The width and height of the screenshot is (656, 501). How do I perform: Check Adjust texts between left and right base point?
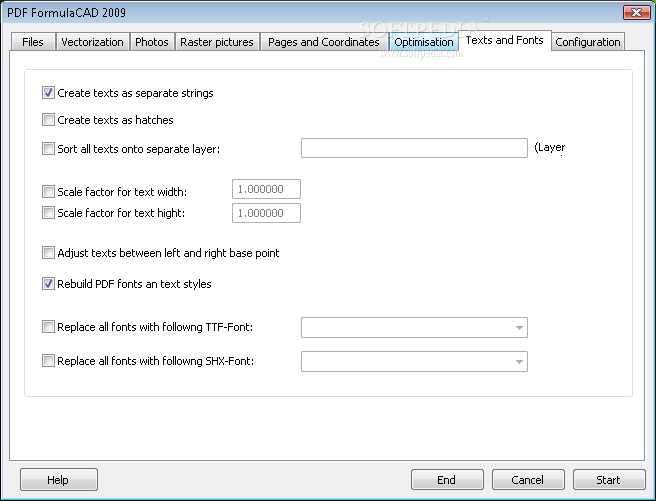(x=48, y=253)
